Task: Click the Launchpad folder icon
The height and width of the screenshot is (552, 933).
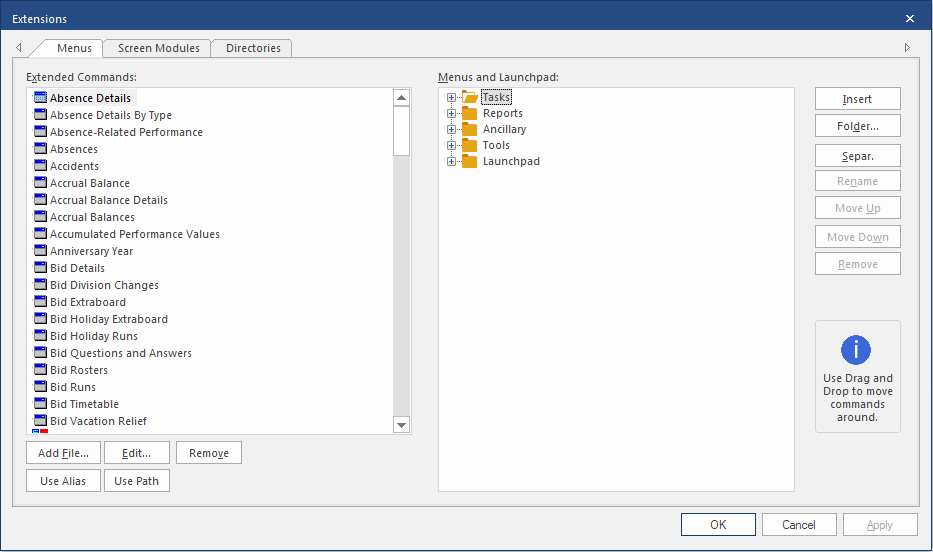Action: click(x=470, y=162)
